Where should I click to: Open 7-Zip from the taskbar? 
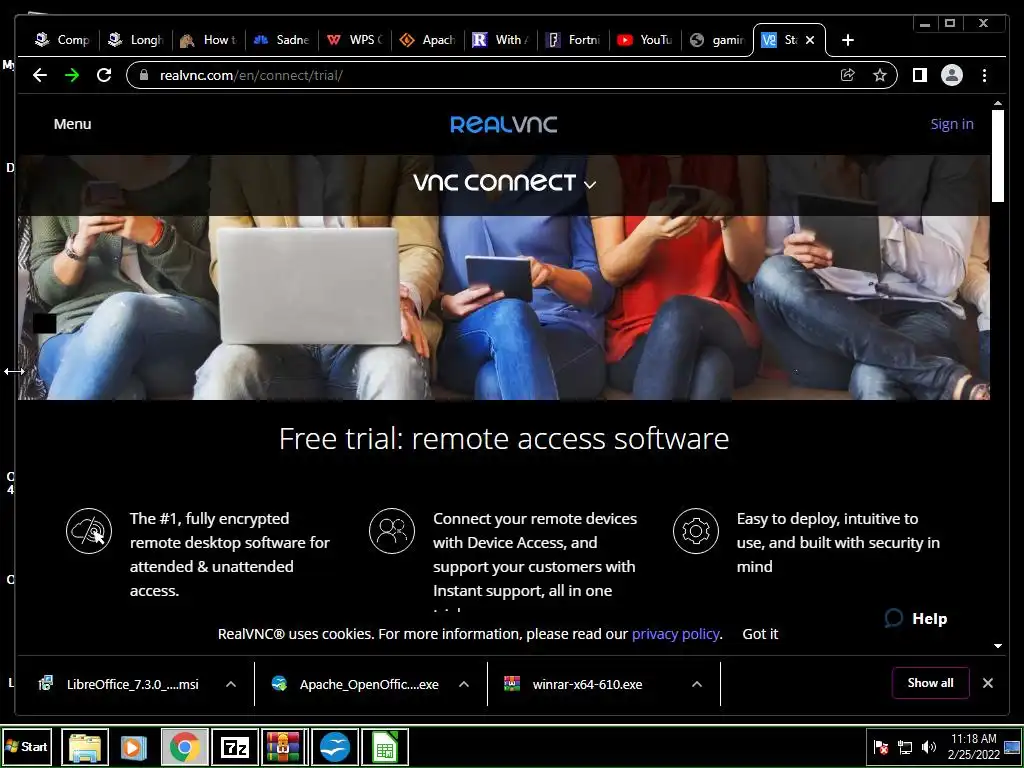coord(235,747)
